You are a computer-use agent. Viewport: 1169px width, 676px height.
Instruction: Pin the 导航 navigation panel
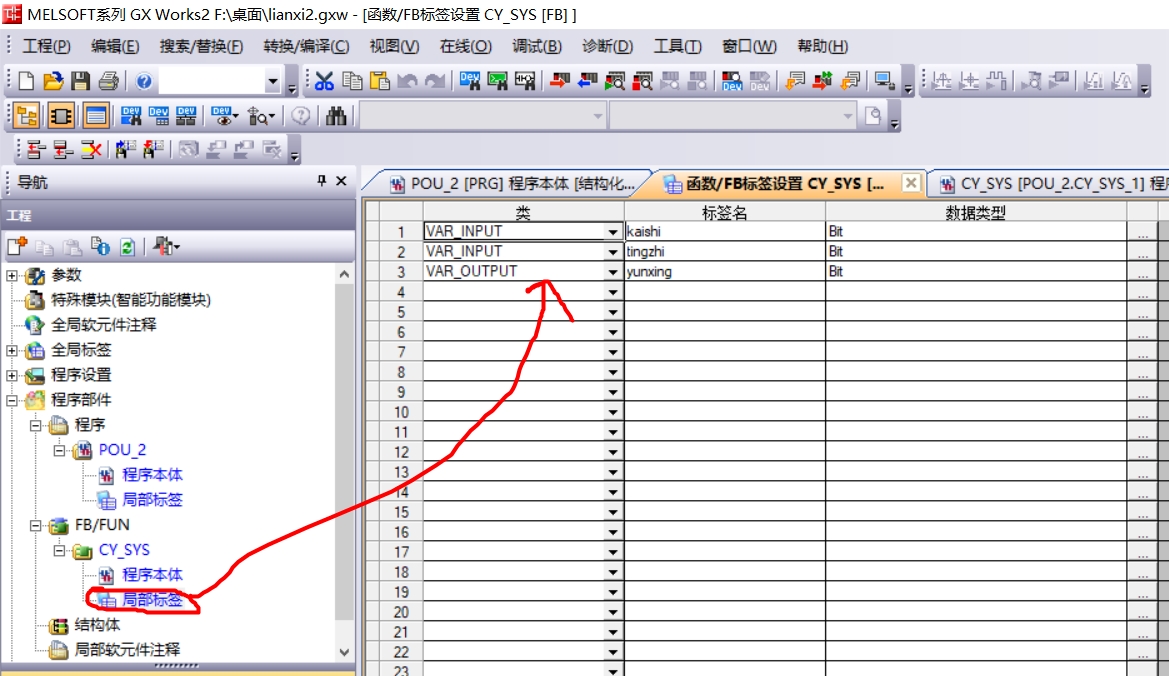[322, 181]
